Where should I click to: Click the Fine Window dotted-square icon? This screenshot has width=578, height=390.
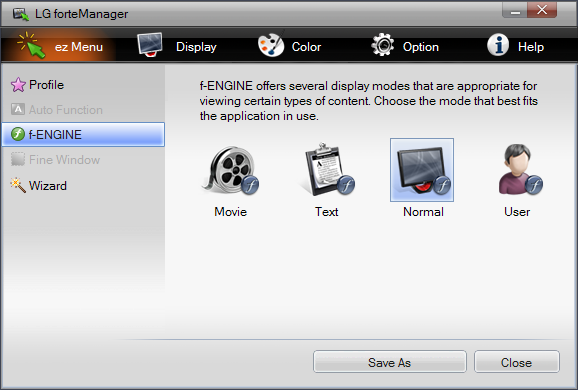[18, 159]
